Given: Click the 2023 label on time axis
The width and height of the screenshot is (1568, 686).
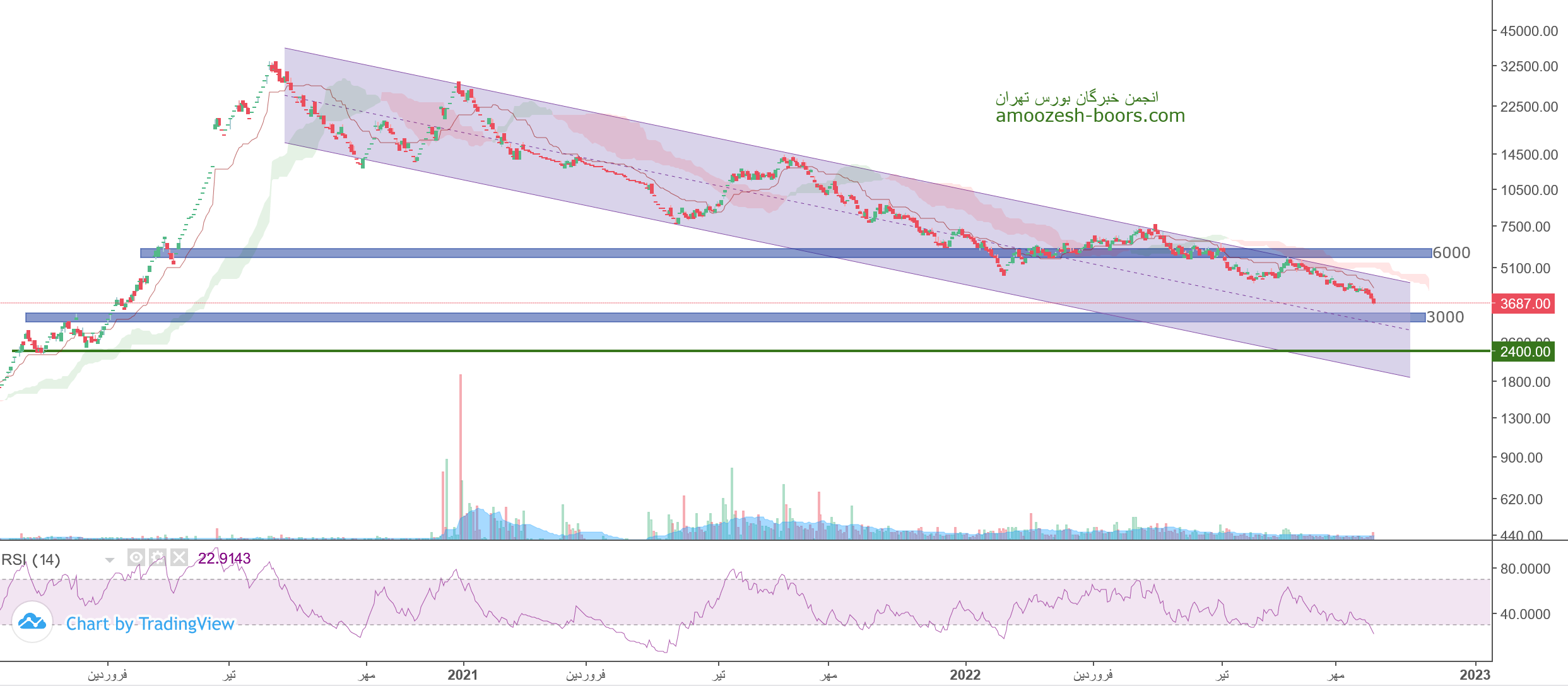Looking at the screenshot, I should coord(1475,675).
